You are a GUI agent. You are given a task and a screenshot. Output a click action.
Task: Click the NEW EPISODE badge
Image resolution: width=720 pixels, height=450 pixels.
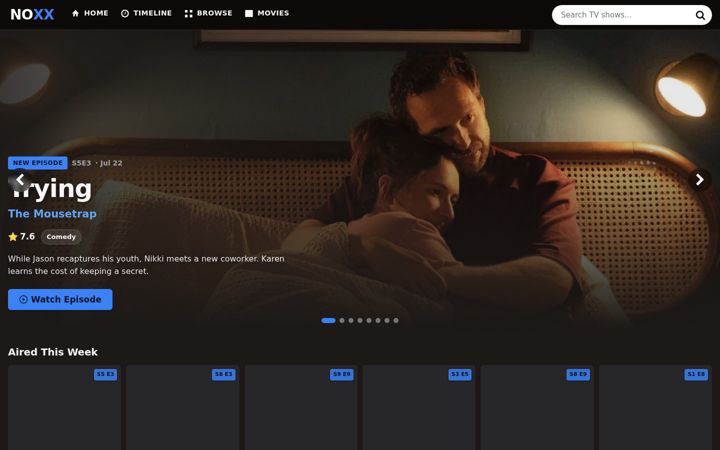pyautogui.click(x=38, y=163)
